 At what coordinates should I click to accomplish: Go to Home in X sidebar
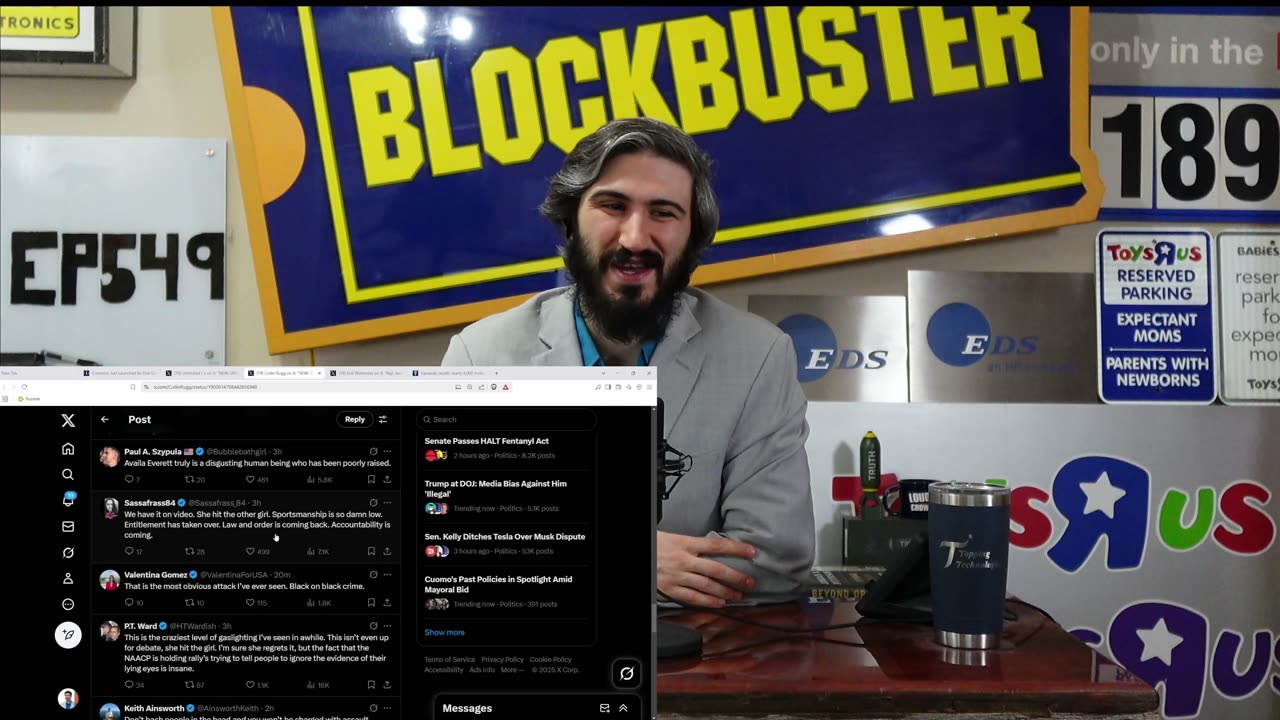tap(68, 449)
